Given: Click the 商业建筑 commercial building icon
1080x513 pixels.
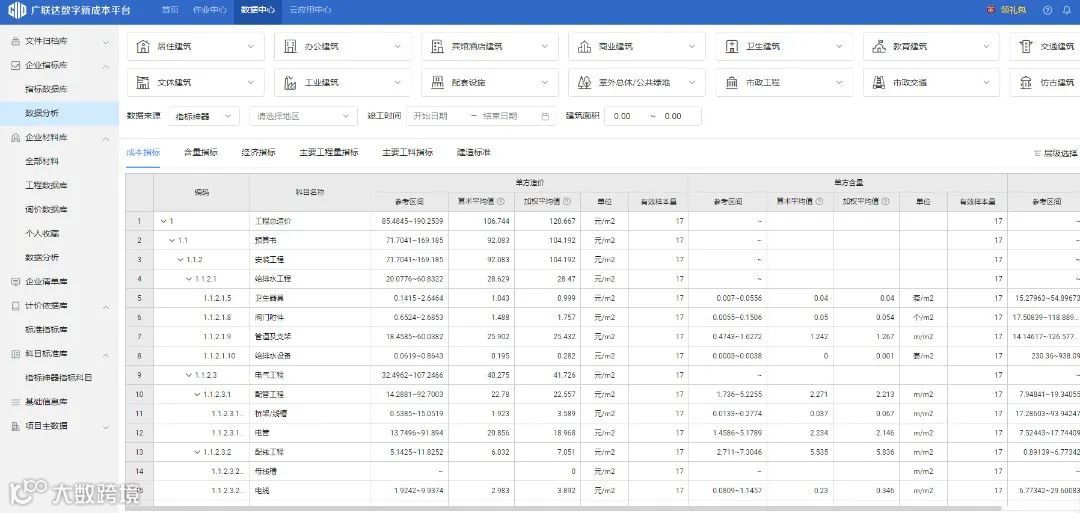Looking at the screenshot, I should coord(584,47).
